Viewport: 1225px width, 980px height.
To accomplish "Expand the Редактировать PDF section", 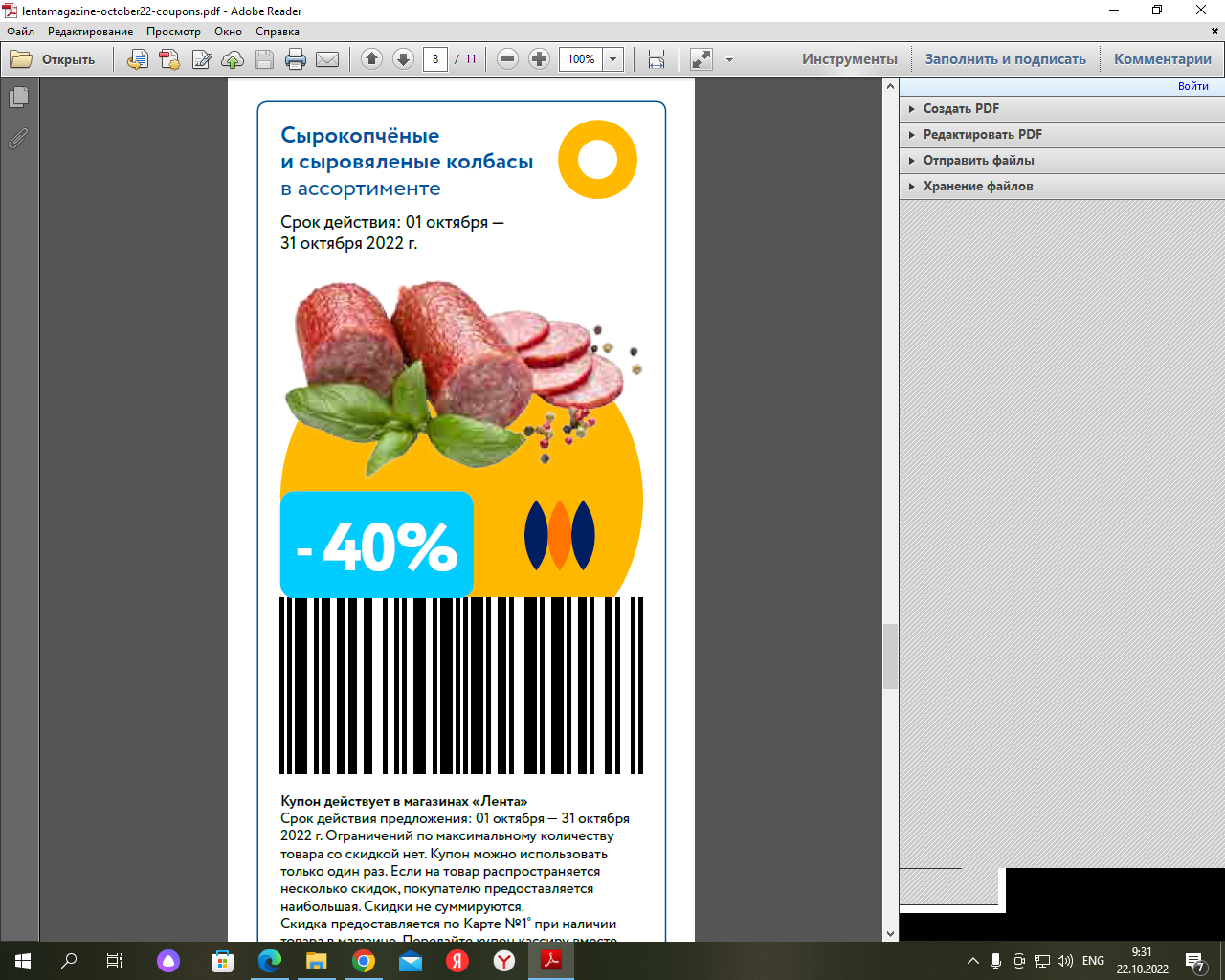I will (x=1062, y=135).
